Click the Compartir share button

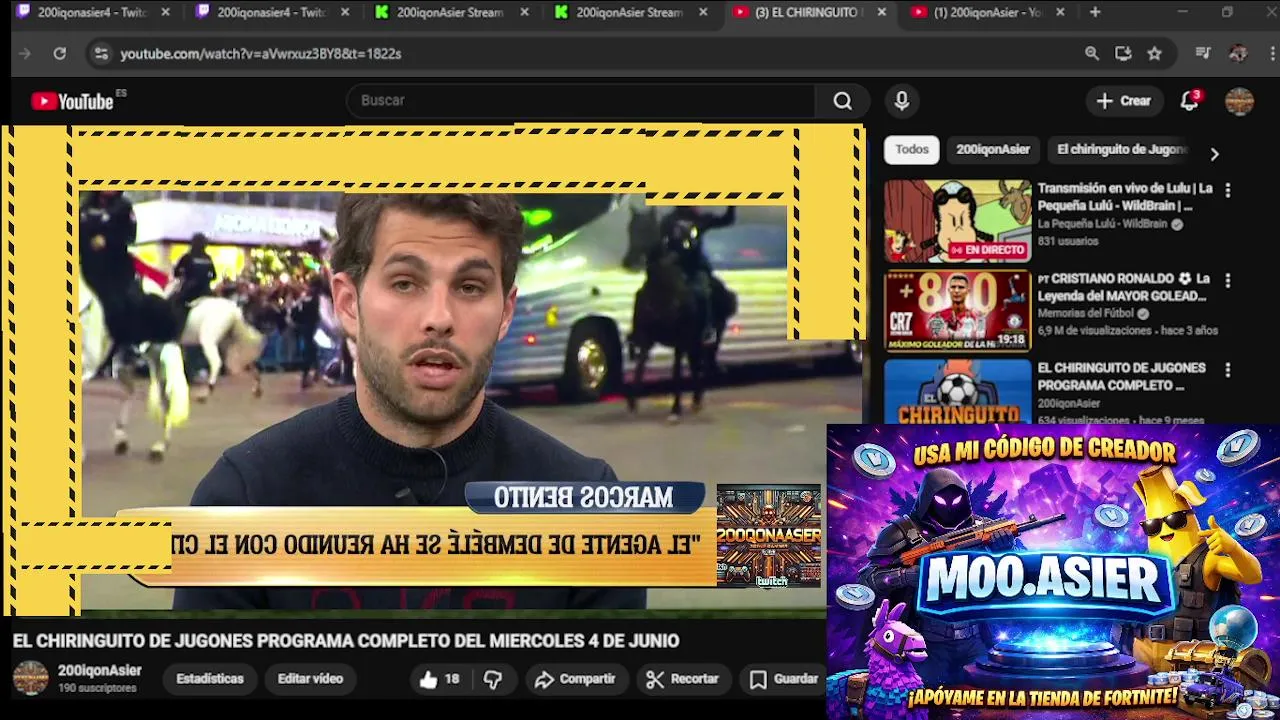coord(575,679)
